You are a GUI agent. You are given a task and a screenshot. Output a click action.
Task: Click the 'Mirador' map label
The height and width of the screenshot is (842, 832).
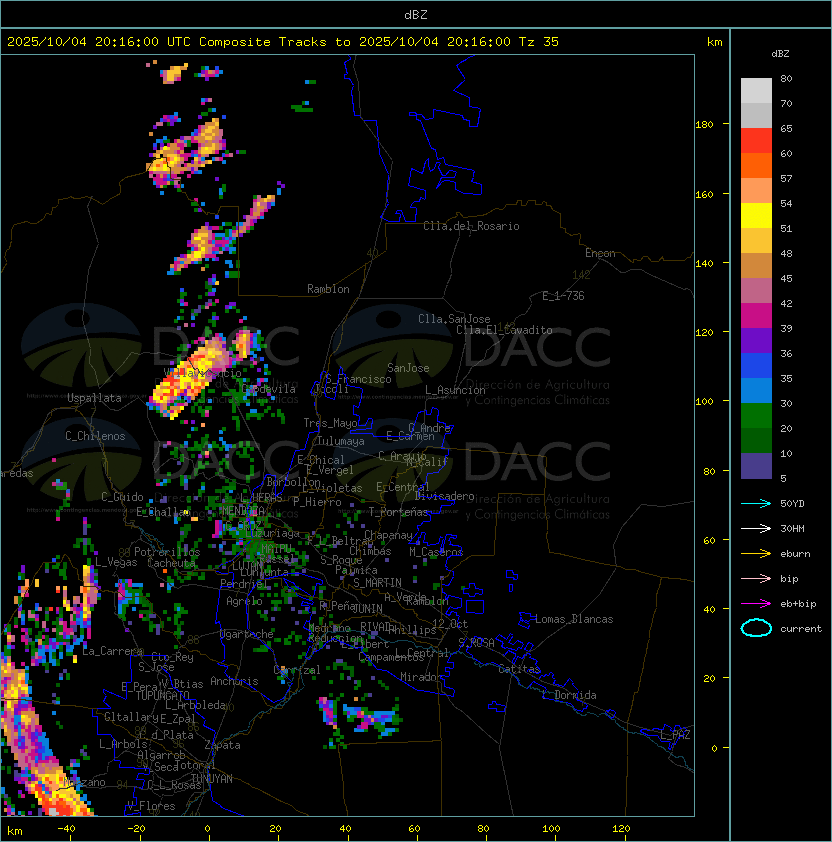pos(421,677)
